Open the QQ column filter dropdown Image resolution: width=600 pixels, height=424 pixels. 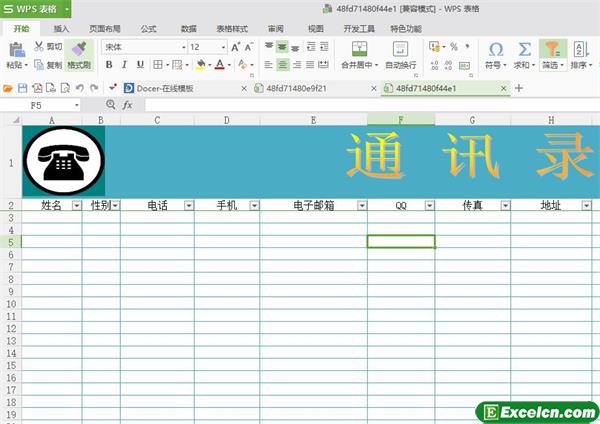click(429, 206)
